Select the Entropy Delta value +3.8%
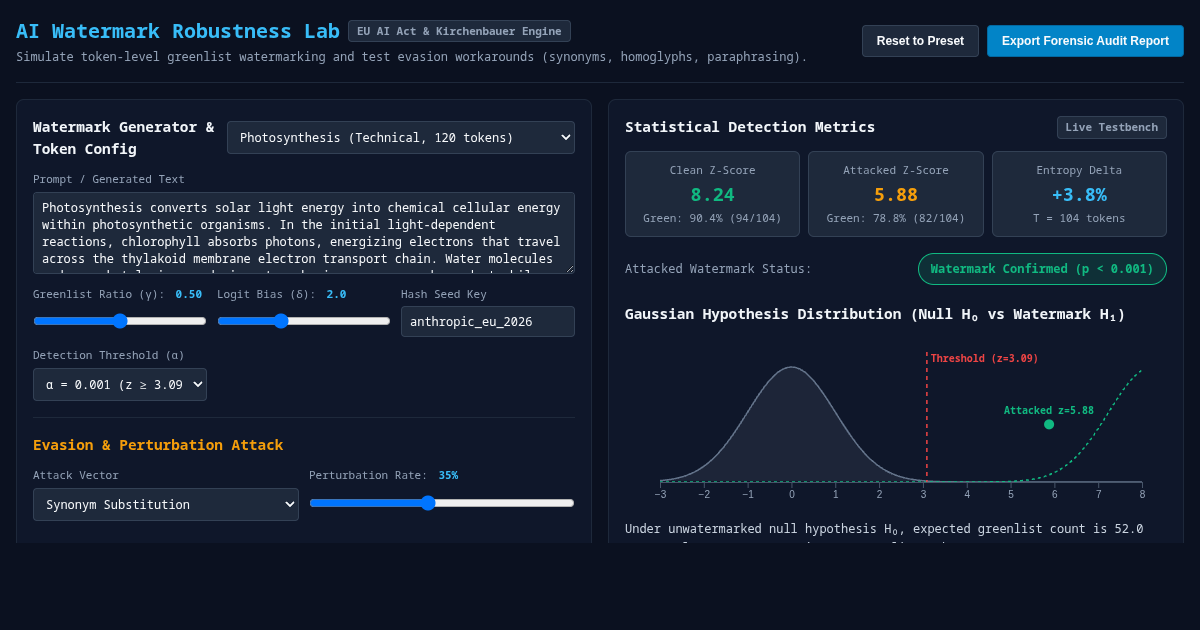This screenshot has width=1200, height=630. (x=1079, y=195)
